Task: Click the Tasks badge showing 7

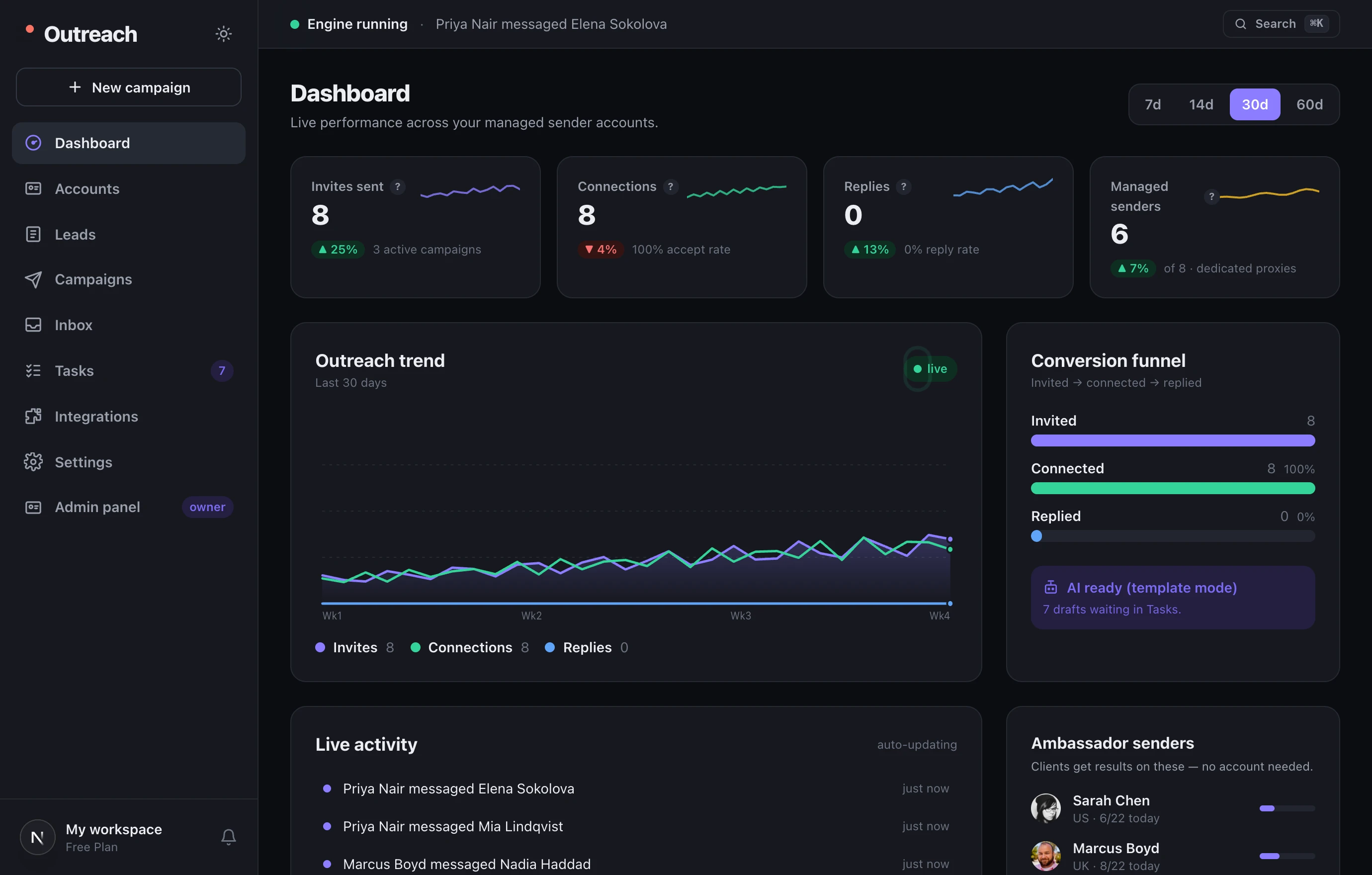Action: [222, 371]
